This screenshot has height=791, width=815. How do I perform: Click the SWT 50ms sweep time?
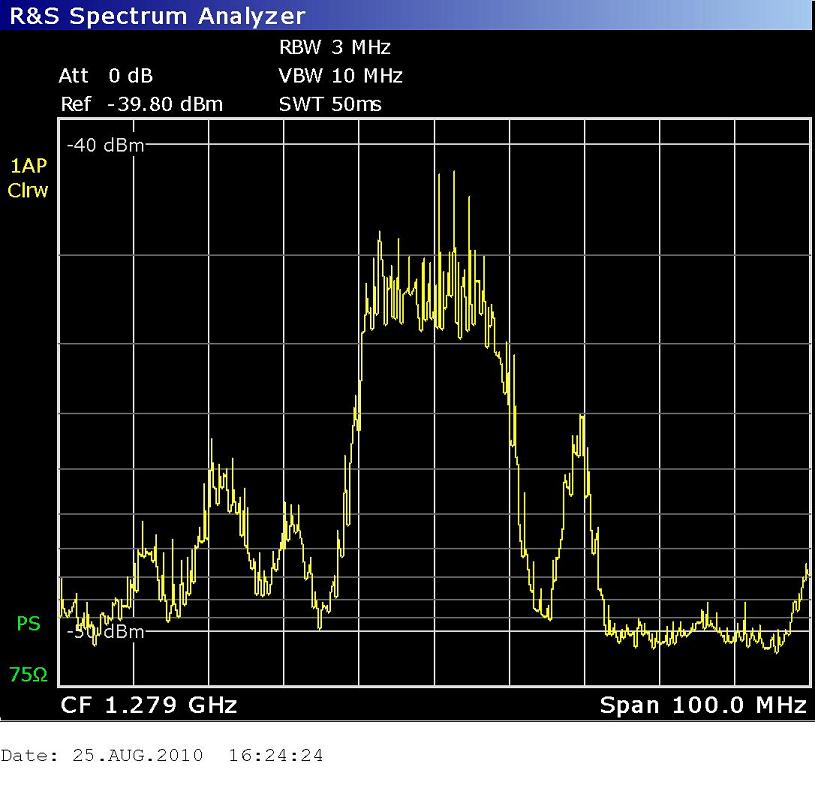(x=330, y=104)
